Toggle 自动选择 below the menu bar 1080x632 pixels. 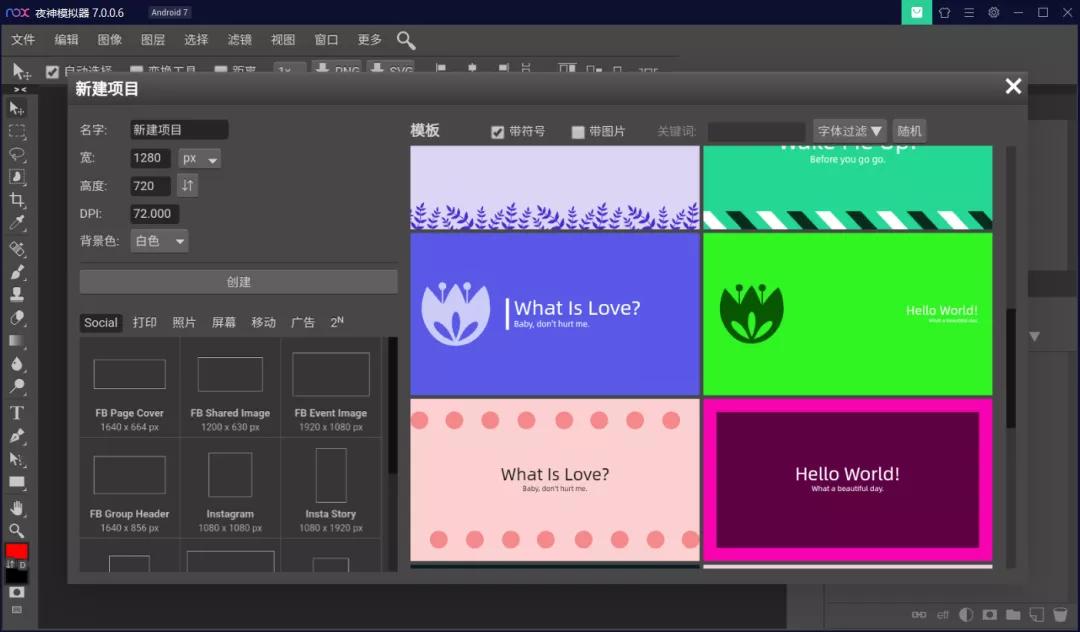coord(52,71)
